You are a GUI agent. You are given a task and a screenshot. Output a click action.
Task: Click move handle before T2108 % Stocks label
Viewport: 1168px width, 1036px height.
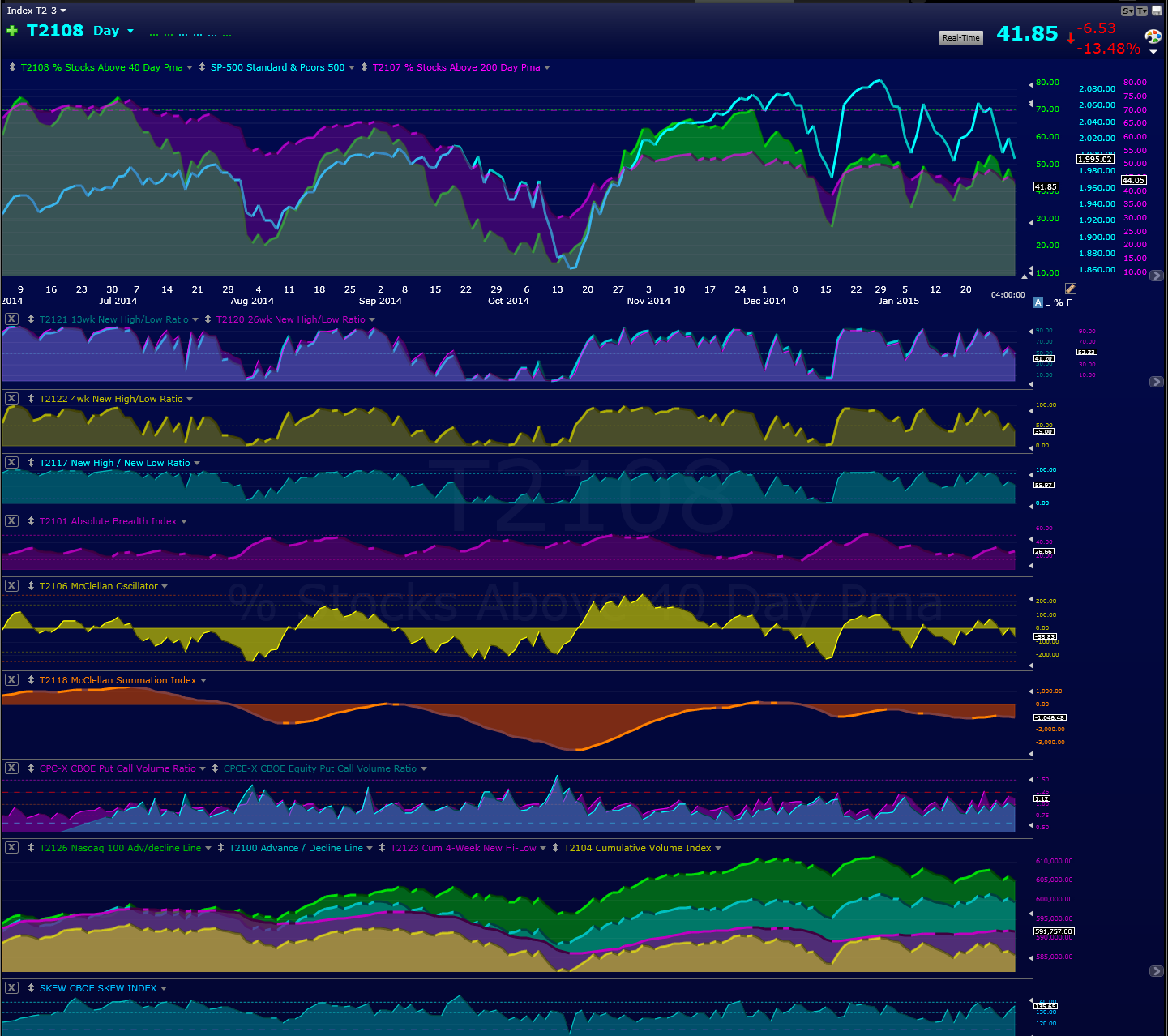pos(12,67)
